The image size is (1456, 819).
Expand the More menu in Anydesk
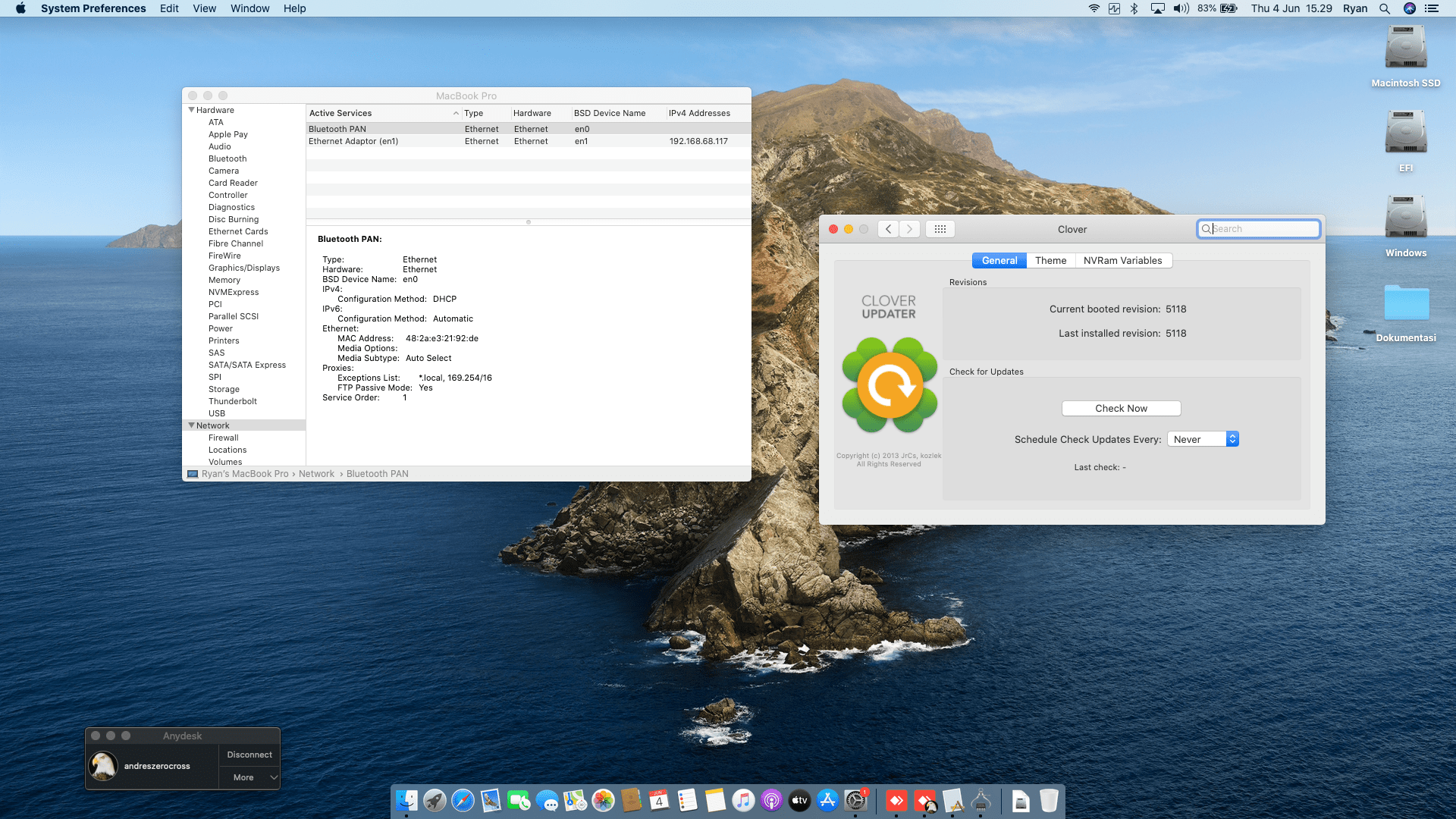[x=249, y=777]
